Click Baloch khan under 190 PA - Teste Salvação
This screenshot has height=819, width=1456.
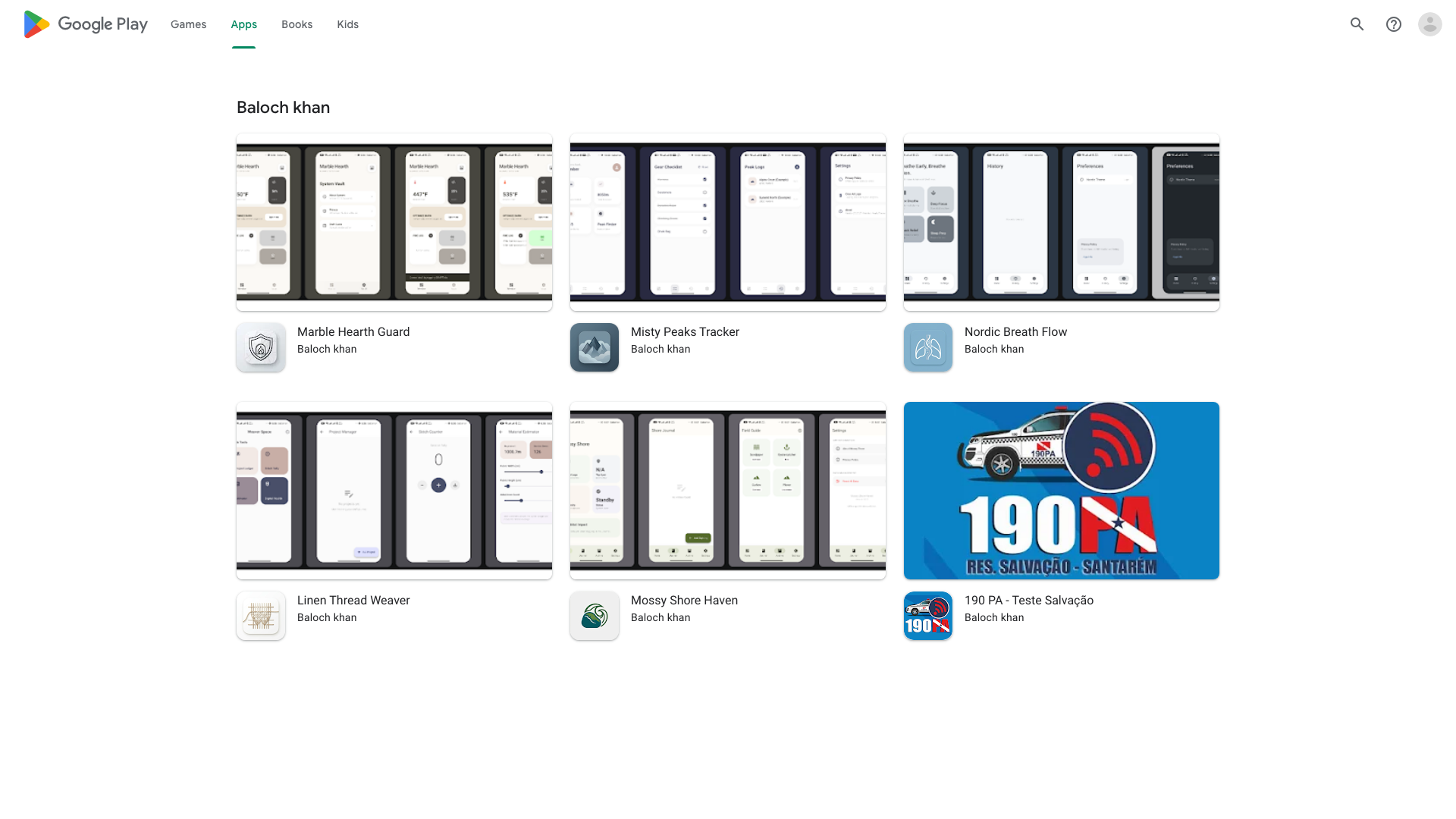point(994,617)
